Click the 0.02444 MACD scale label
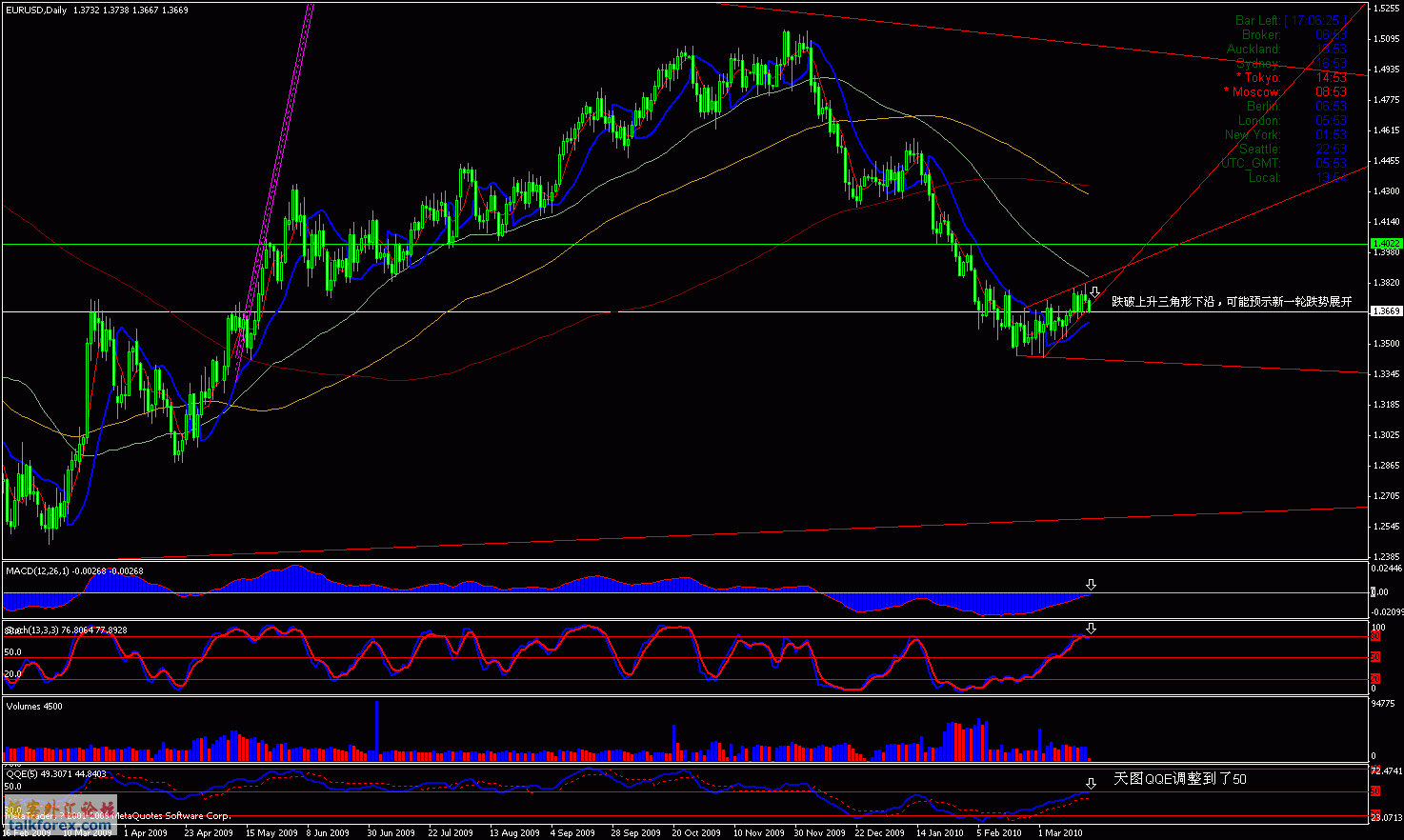1404x840 pixels. pos(1386,569)
